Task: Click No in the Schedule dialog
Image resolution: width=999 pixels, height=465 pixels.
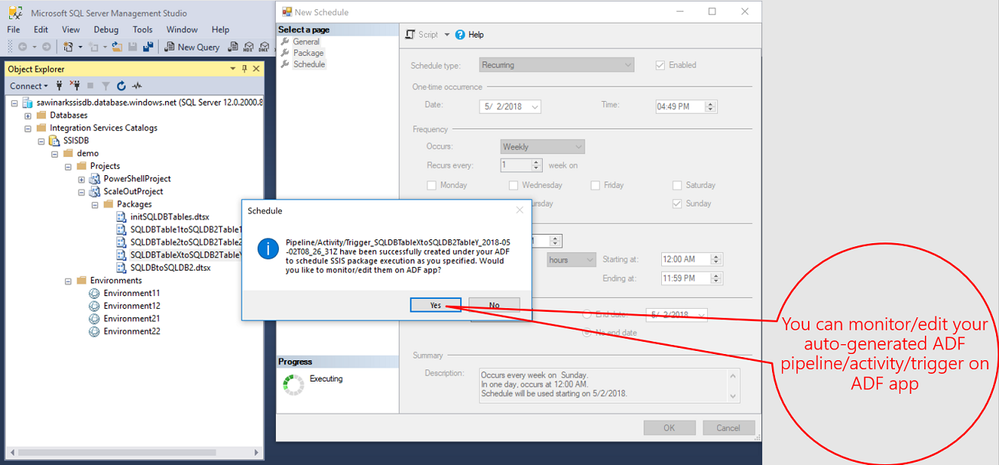Action: 494,305
